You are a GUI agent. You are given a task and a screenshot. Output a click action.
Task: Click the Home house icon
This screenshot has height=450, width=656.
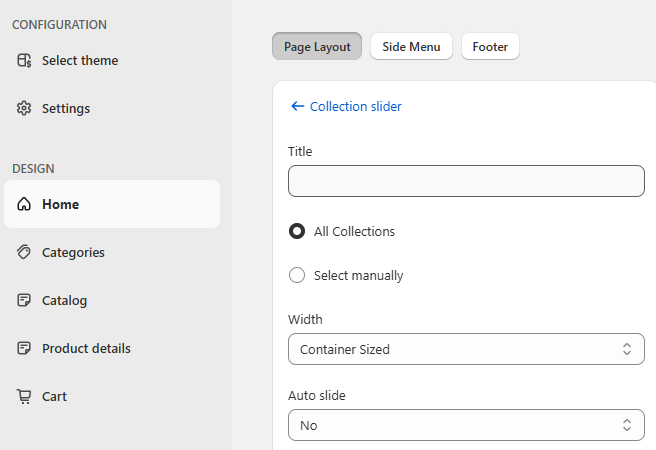coord(24,204)
